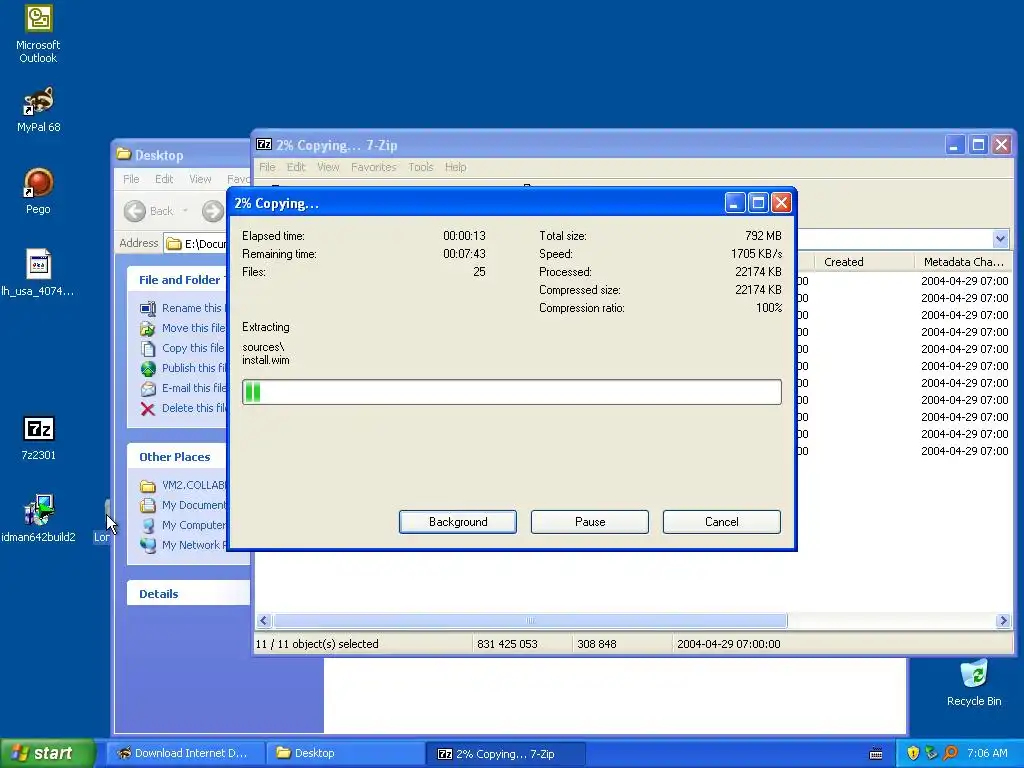
Task: Click the 7:06 AM taskbar clock
Action: (x=987, y=753)
